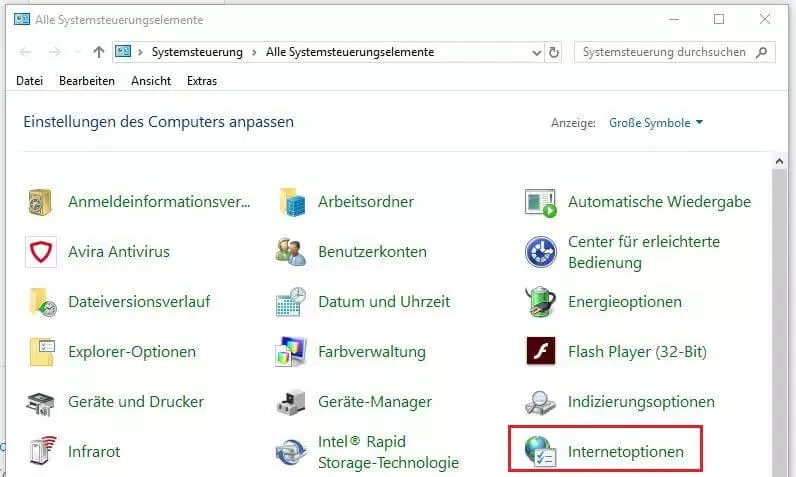Screen dimensions: 796x477
Task: Click the Geräte-Manager icon
Action: click(291, 402)
